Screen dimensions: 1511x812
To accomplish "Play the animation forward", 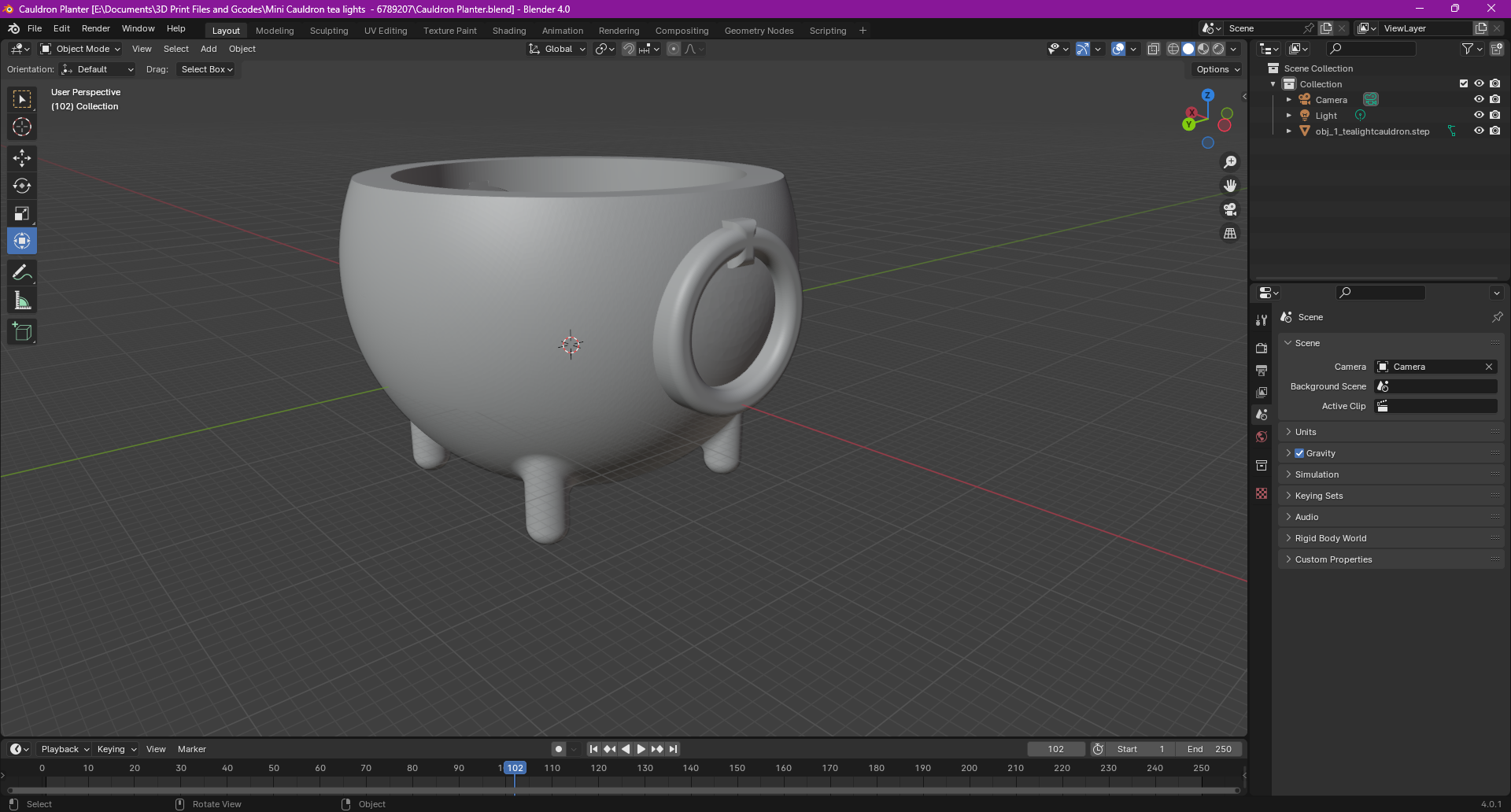I will (641, 749).
